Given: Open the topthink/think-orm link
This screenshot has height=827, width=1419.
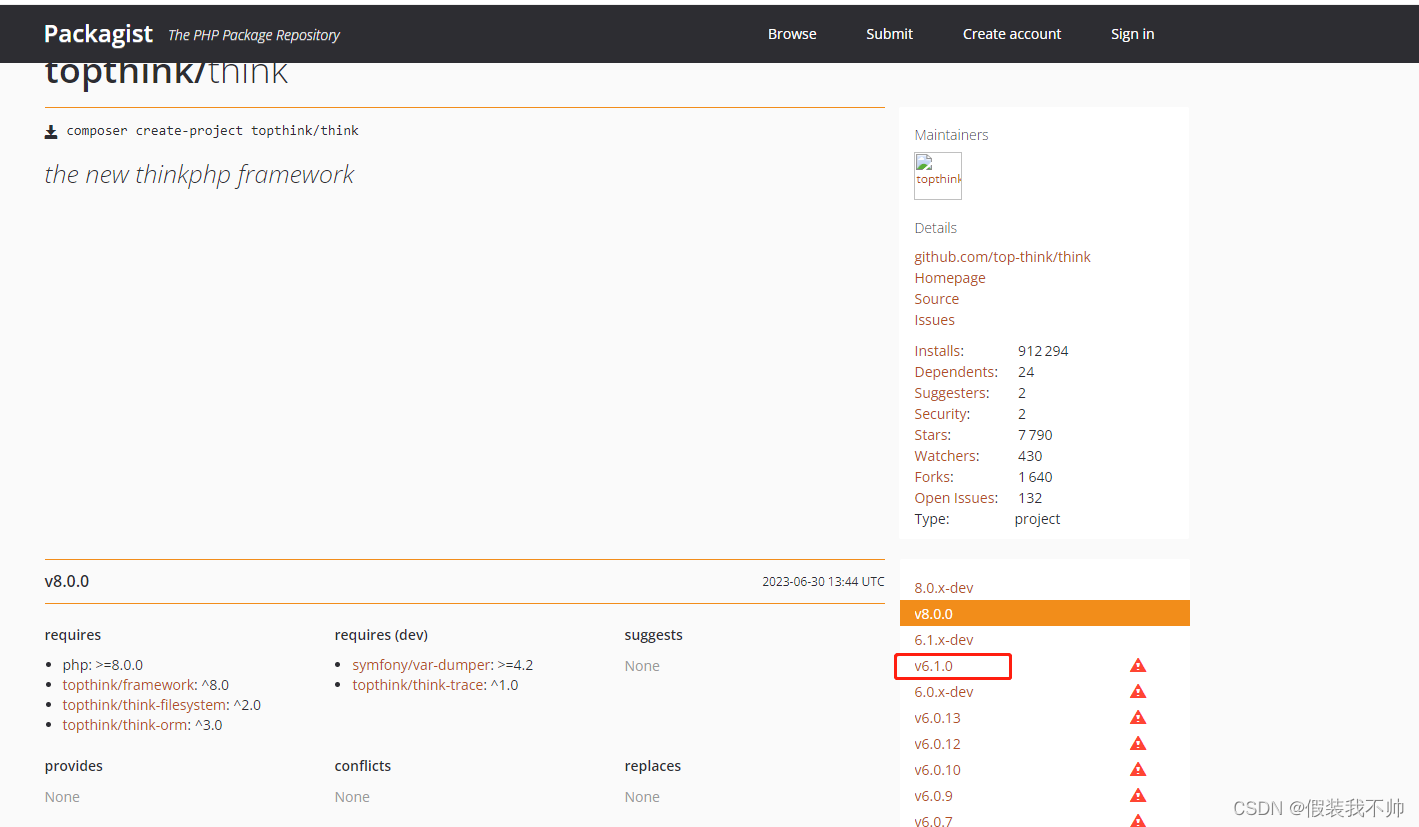Looking at the screenshot, I should (125, 725).
